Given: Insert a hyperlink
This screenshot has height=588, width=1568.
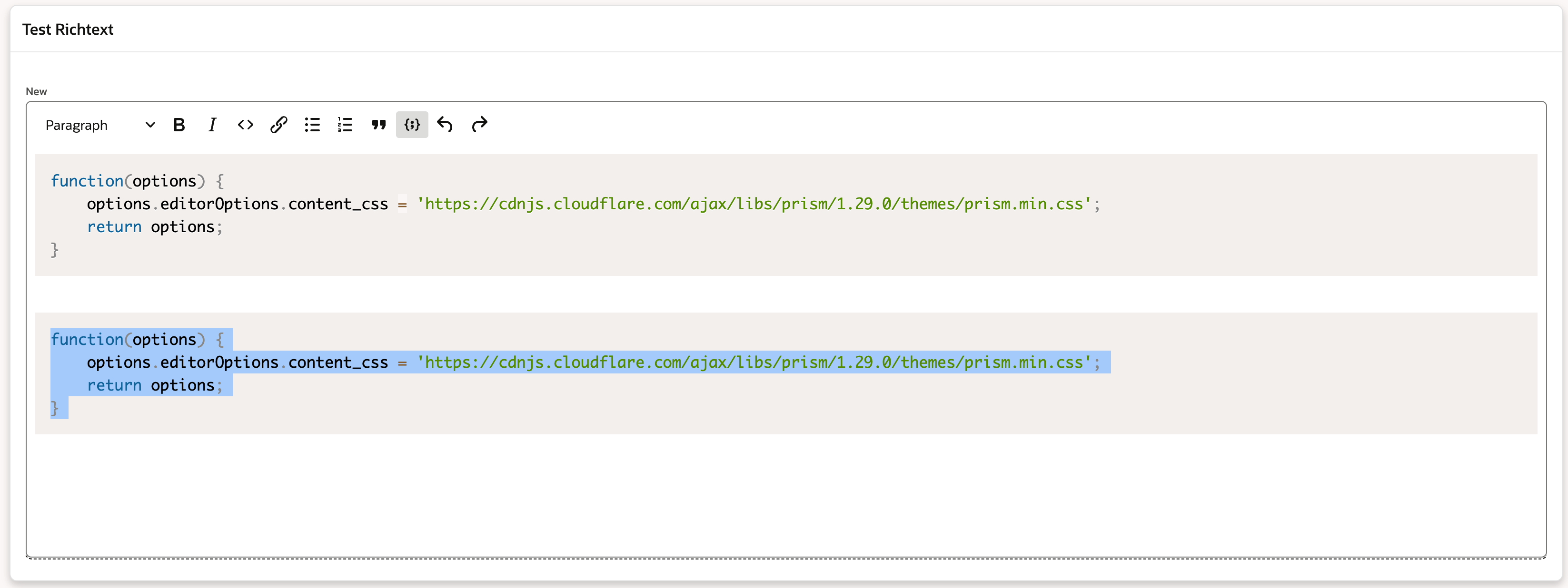Looking at the screenshot, I should pyautogui.click(x=279, y=125).
